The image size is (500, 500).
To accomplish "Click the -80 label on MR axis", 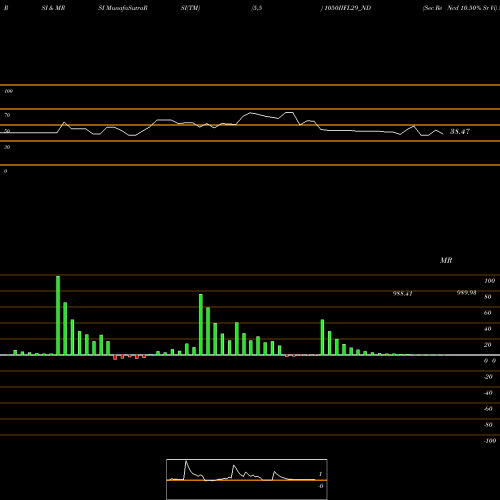I will point(488,425).
